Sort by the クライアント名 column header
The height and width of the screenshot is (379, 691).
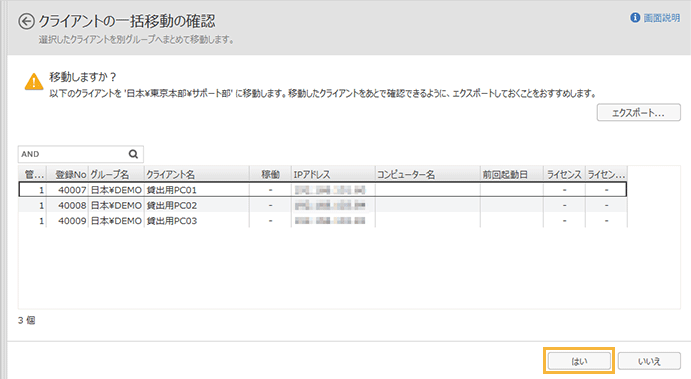[x=197, y=175]
